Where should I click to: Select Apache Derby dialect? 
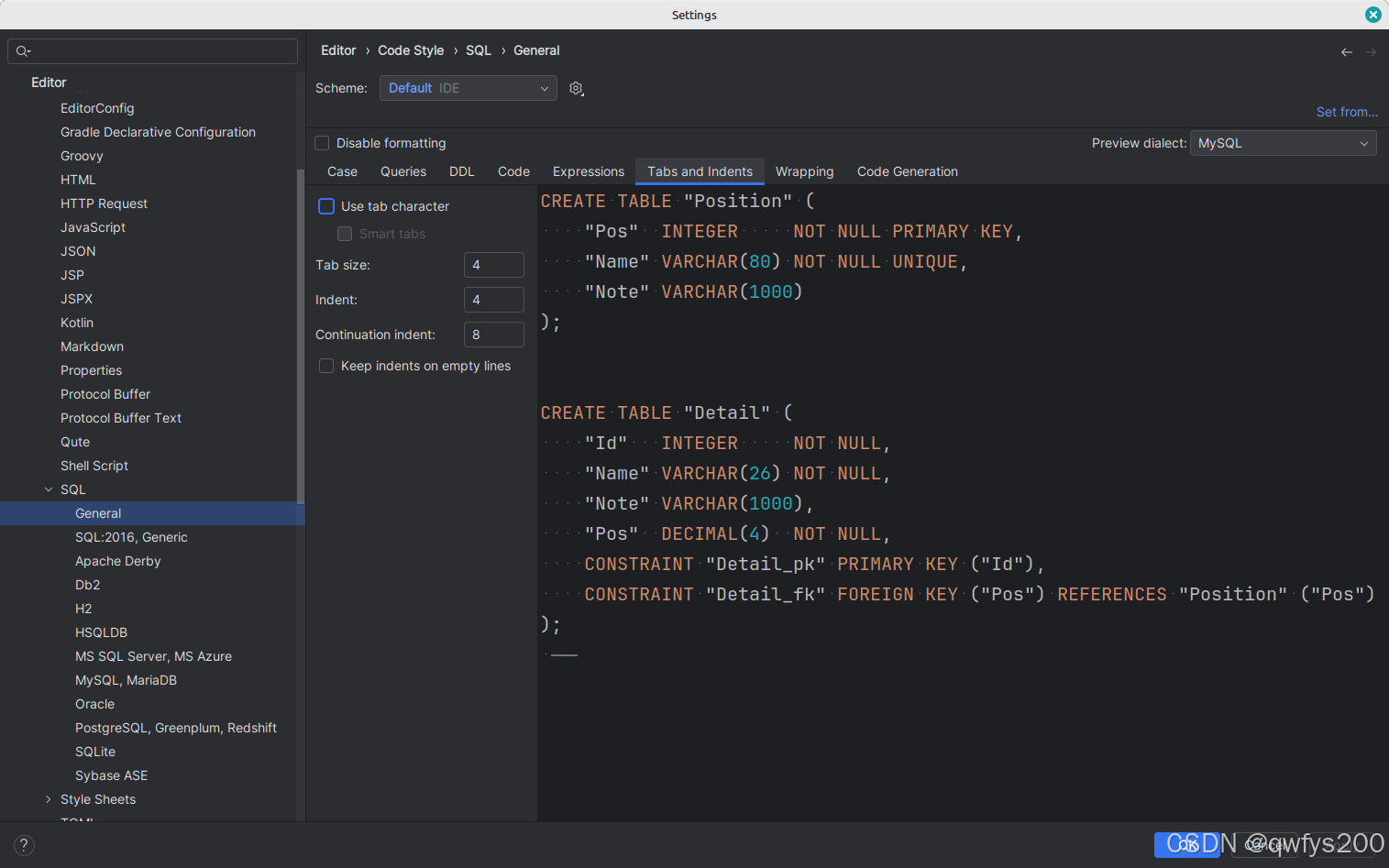coord(117,561)
